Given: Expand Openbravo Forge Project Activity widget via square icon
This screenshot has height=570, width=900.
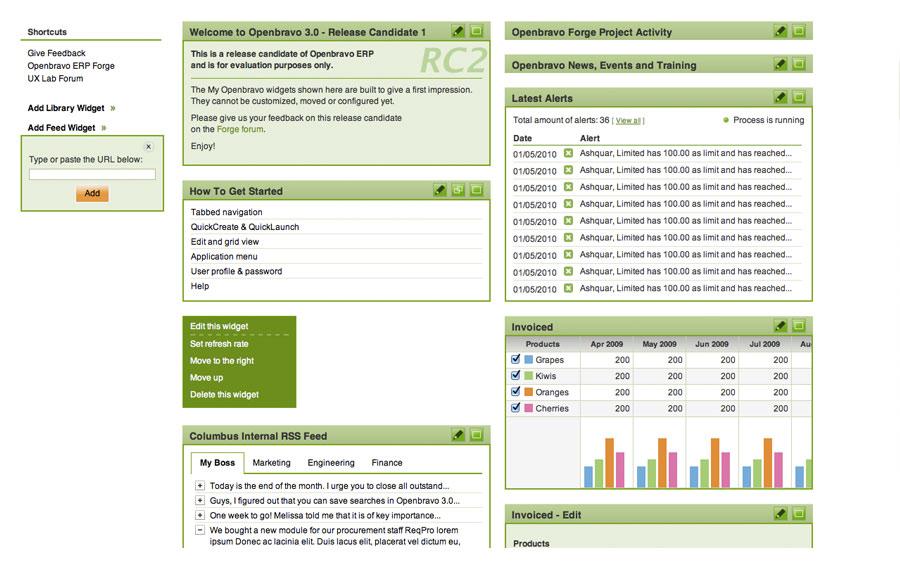Looking at the screenshot, I should point(798,31).
